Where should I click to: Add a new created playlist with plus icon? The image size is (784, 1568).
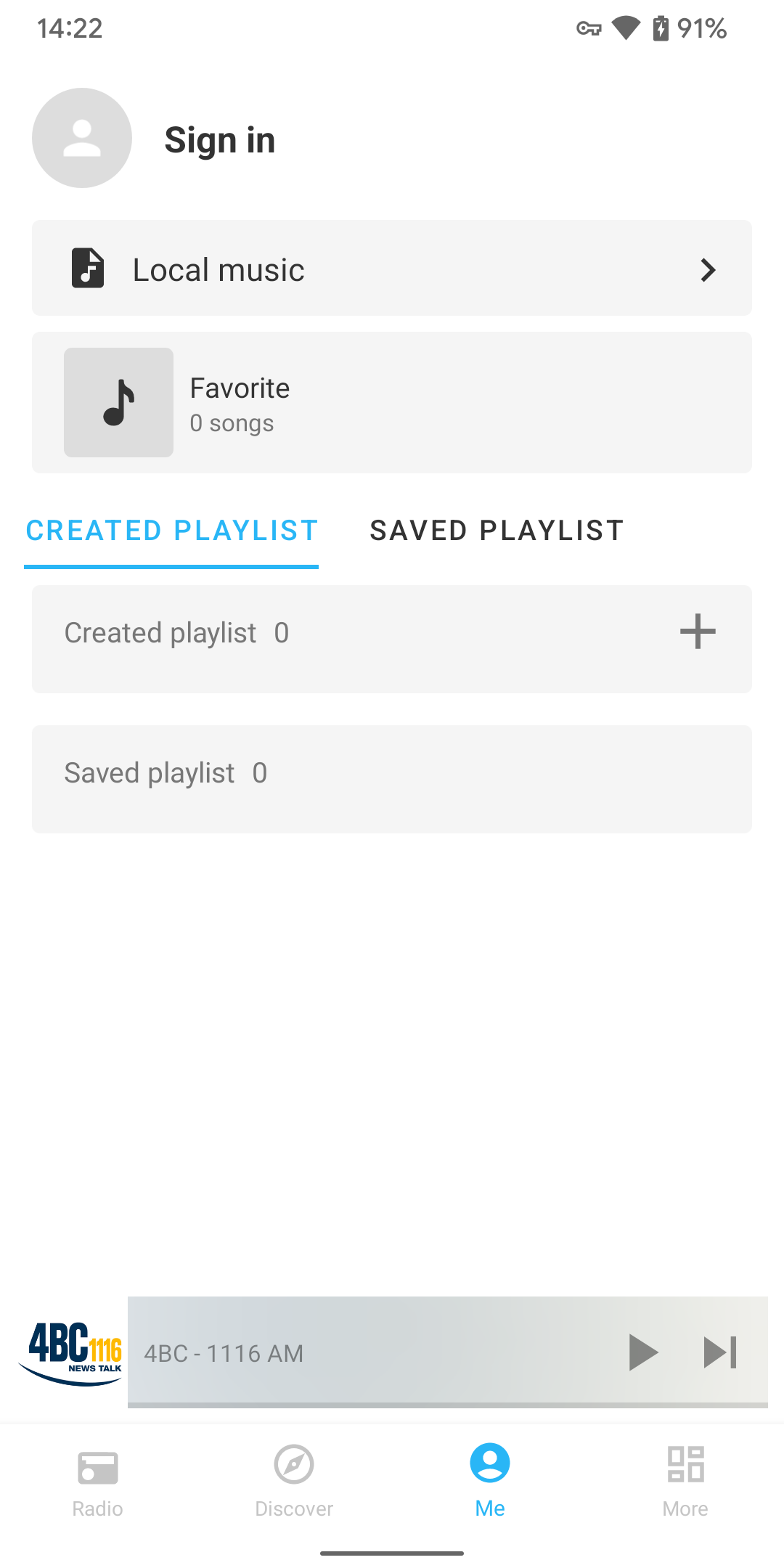(698, 632)
